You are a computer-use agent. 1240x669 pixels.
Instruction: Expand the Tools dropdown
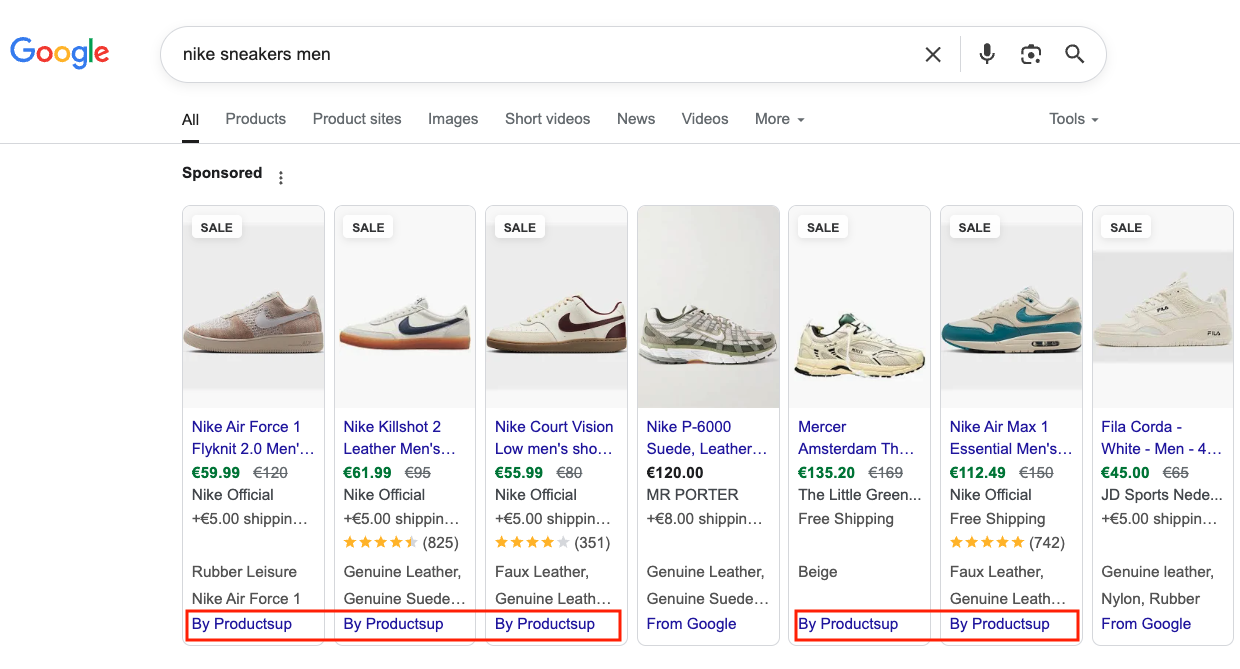coord(1074,119)
